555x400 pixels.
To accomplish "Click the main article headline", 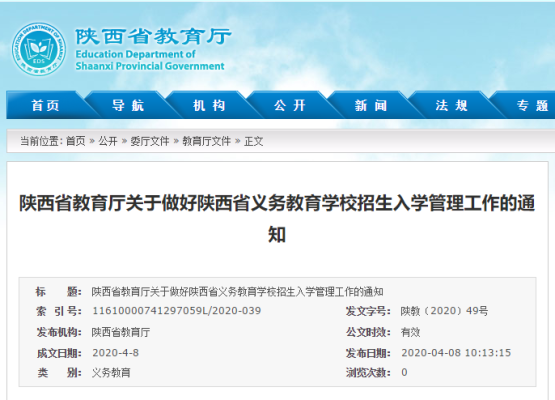I will coord(277,218).
